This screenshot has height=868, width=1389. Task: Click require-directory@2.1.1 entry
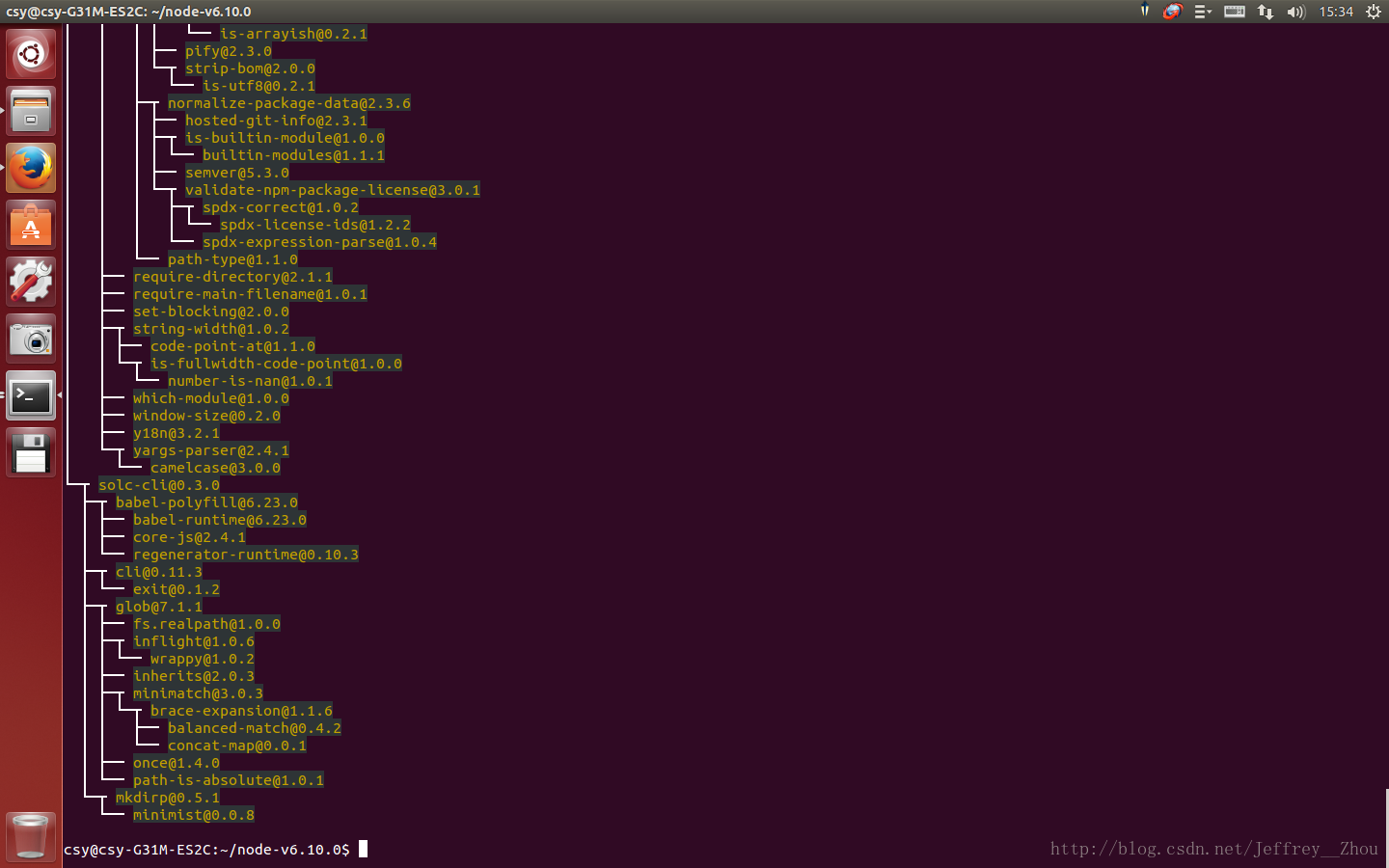(232, 277)
